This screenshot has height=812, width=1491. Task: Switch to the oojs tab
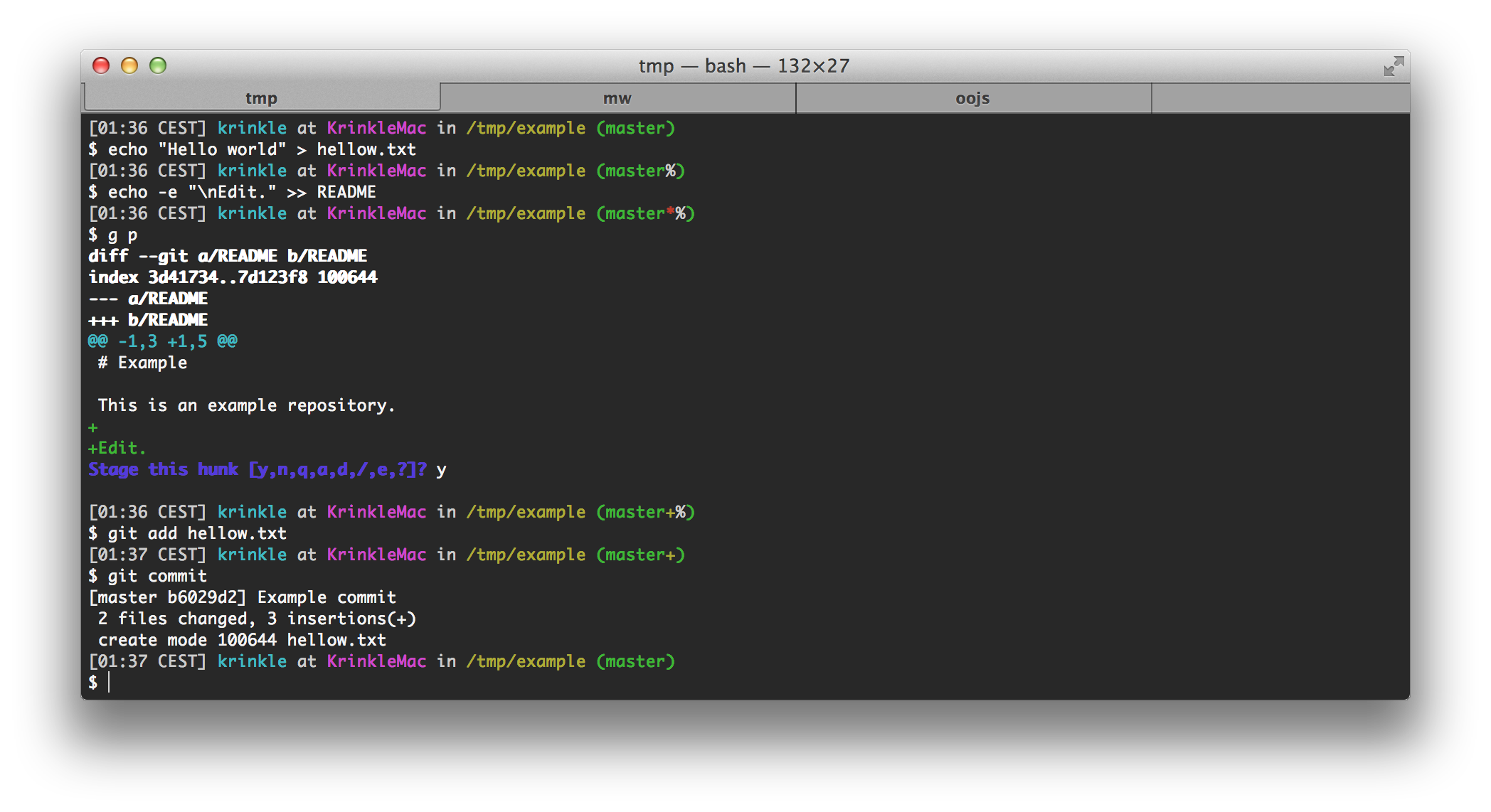point(972,98)
